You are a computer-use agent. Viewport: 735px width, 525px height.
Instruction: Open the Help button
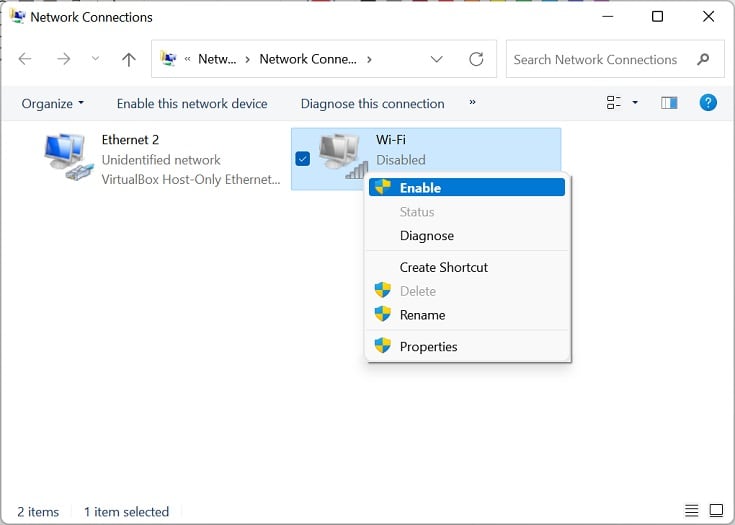tap(708, 102)
